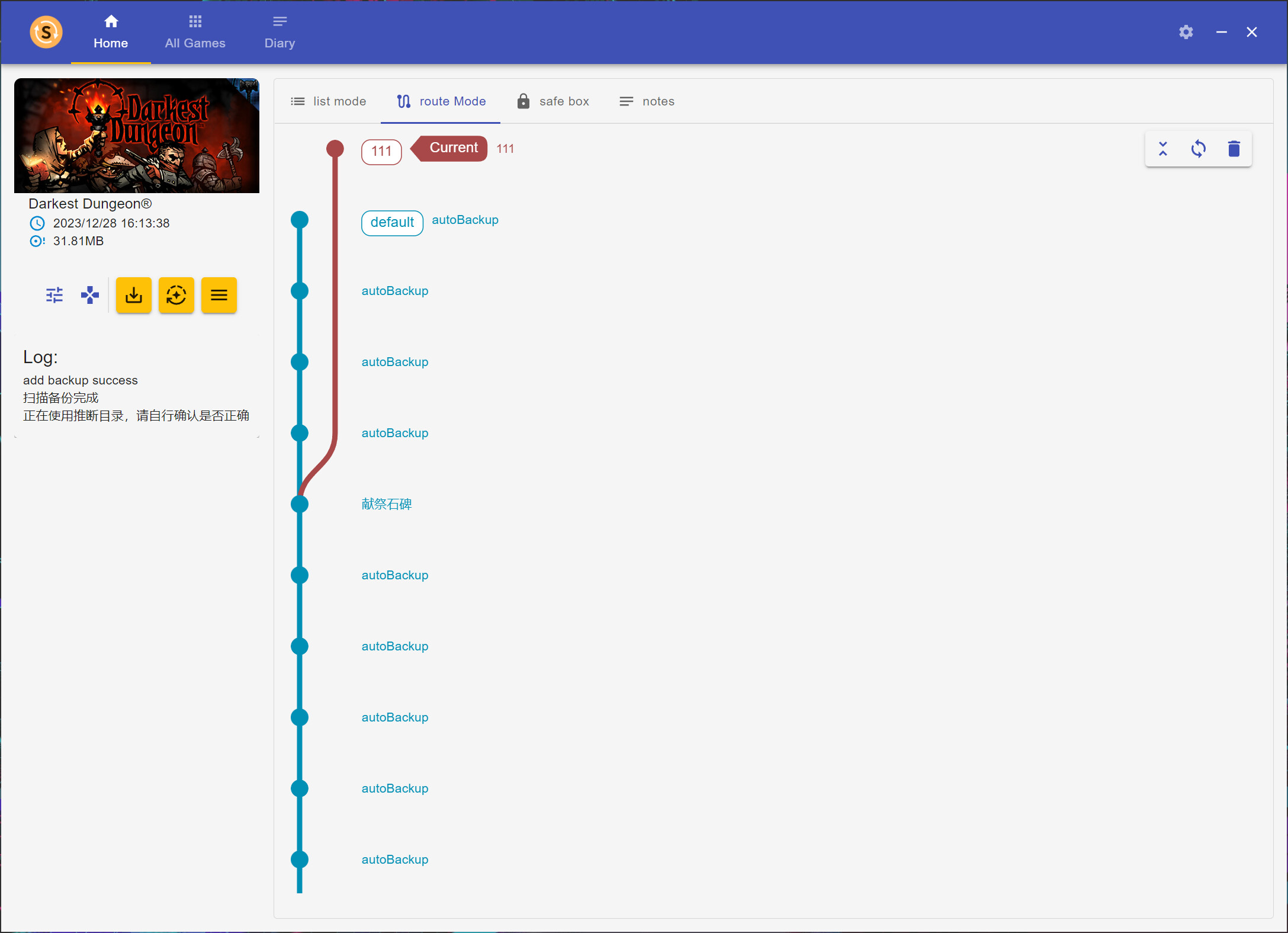Image resolution: width=1288 pixels, height=933 pixels.
Task: Click the blue gamepad icon
Action: [89, 295]
